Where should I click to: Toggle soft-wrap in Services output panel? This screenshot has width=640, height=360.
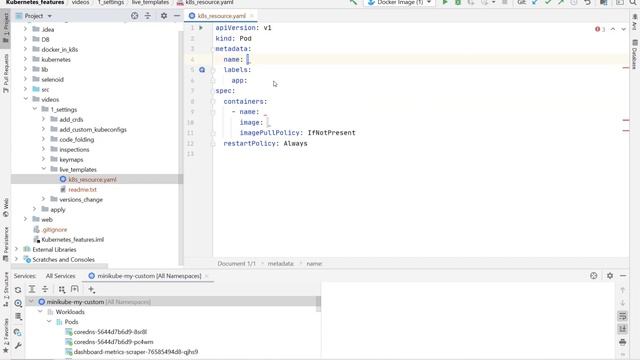point(622,316)
